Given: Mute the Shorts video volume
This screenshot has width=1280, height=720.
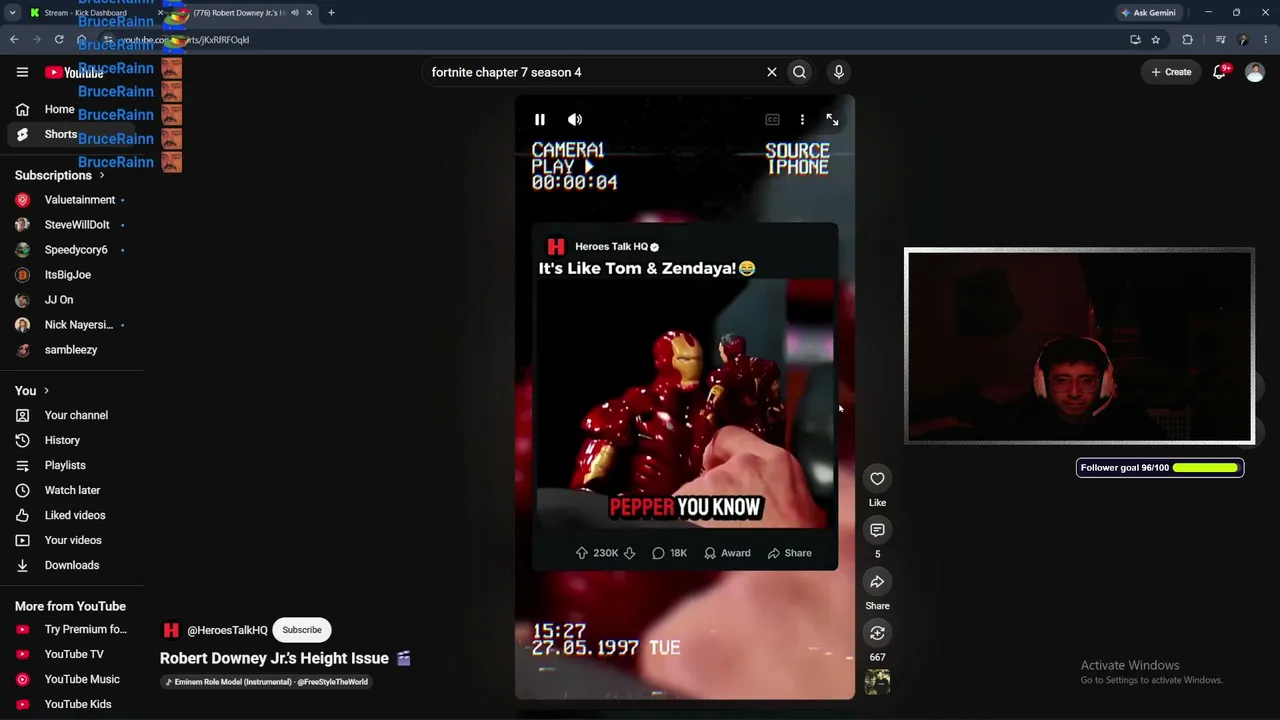Looking at the screenshot, I should (575, 120).
